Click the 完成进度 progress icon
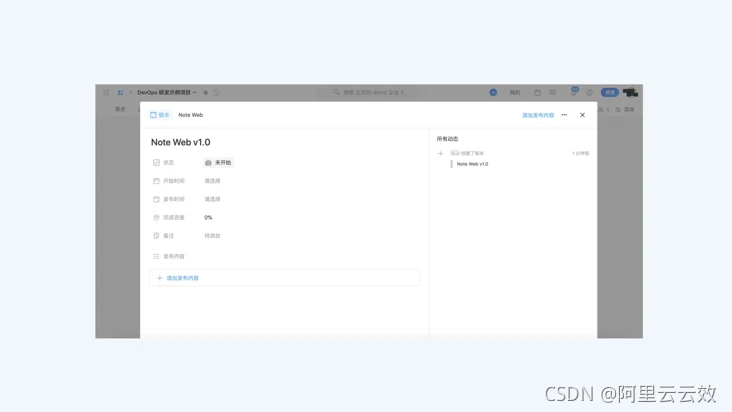732x412 pixels. pos(156,217)
